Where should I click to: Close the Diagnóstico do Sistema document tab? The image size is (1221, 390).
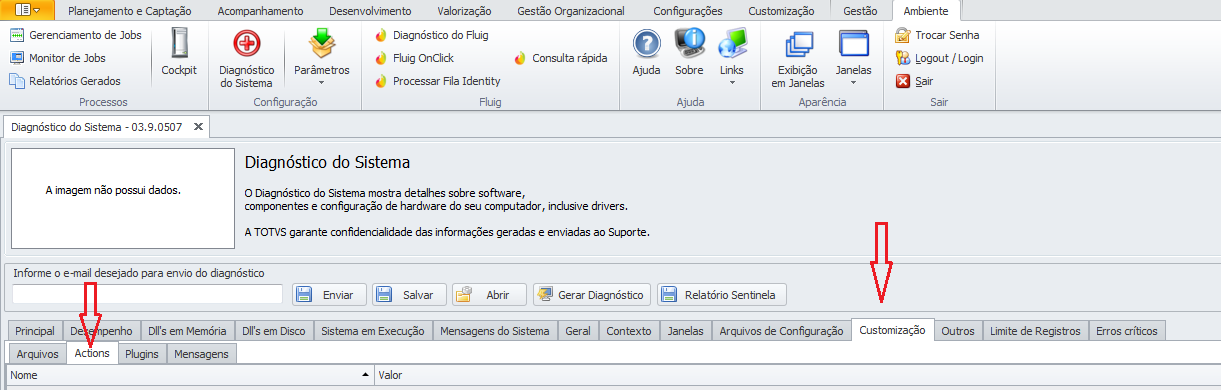point(198,127)
